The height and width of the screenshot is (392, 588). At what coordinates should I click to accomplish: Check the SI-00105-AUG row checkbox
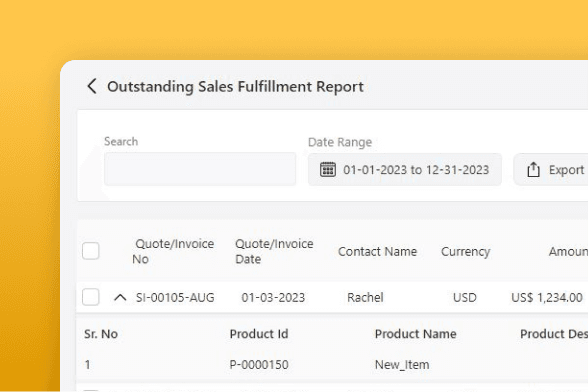(x=91, y=297)
